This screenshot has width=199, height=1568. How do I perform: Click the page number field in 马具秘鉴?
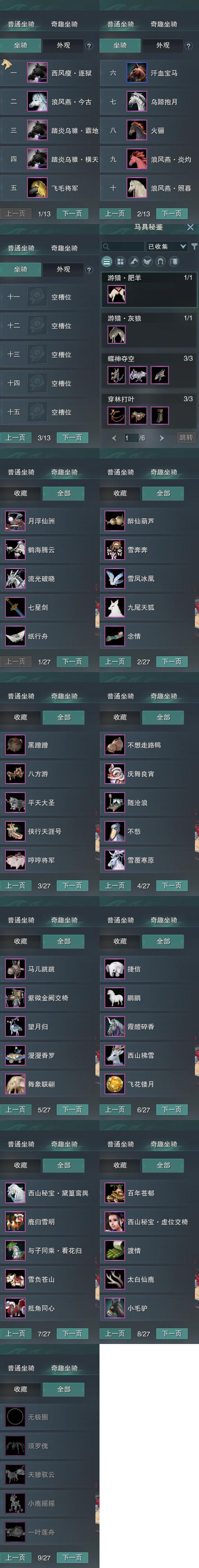click(x=130, y=438)
